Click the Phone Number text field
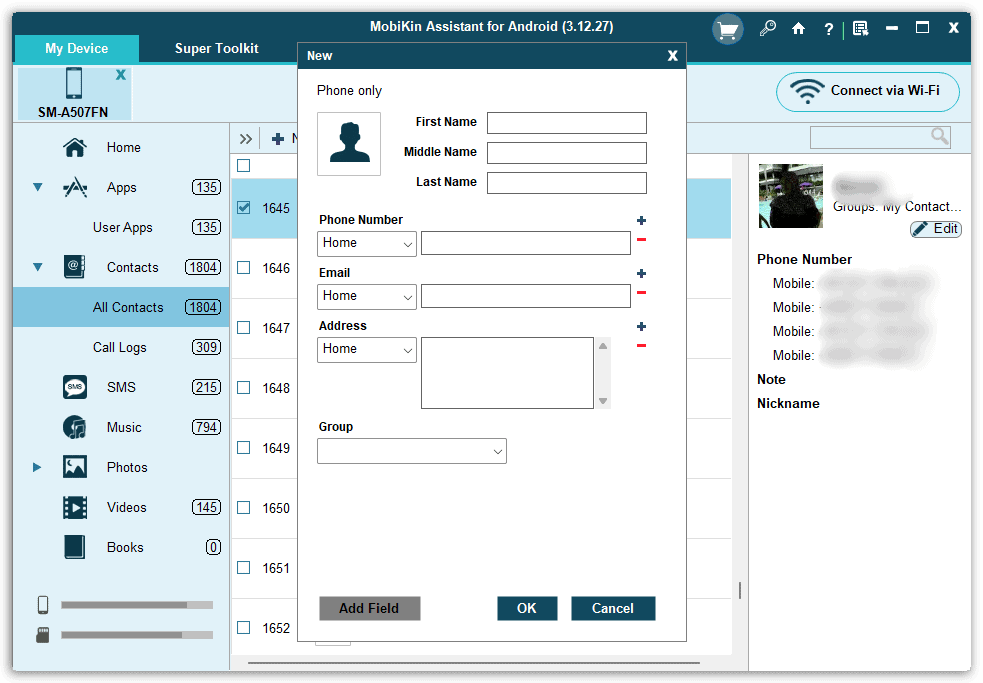The height and width of the screenshot is (683, 983). coord(526,243)
